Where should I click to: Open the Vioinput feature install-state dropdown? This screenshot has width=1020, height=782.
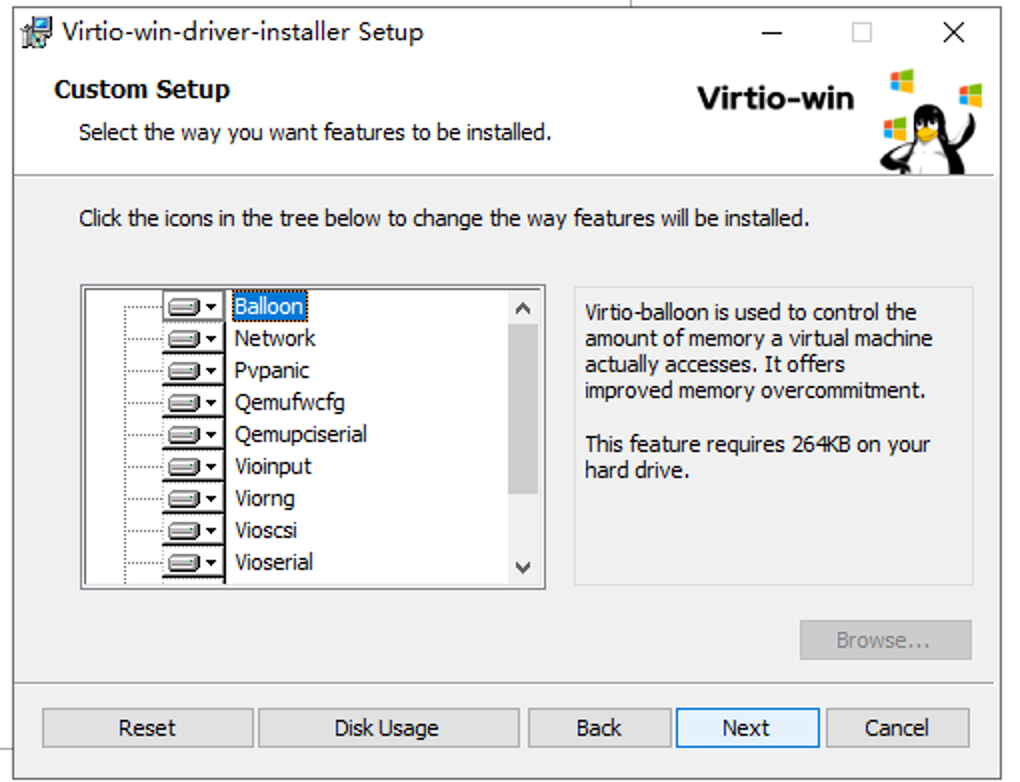(193, 466)
